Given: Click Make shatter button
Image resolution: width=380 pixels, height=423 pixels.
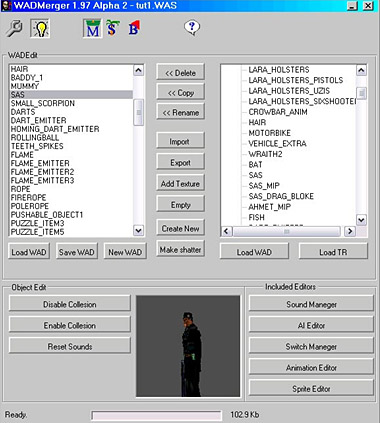Looking at the screenshot, I should pos(180,249).
